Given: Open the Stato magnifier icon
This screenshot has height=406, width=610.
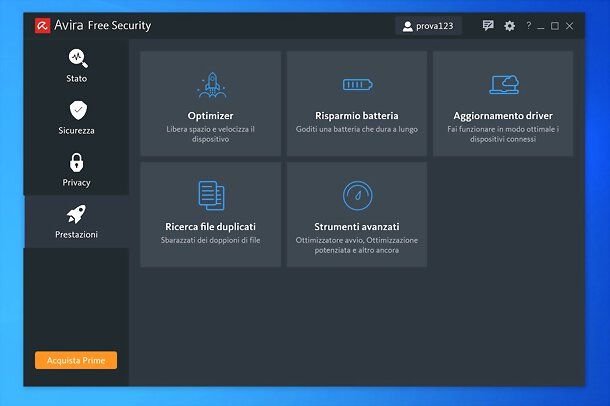Looking at the screenshot, I should point(78,58).
